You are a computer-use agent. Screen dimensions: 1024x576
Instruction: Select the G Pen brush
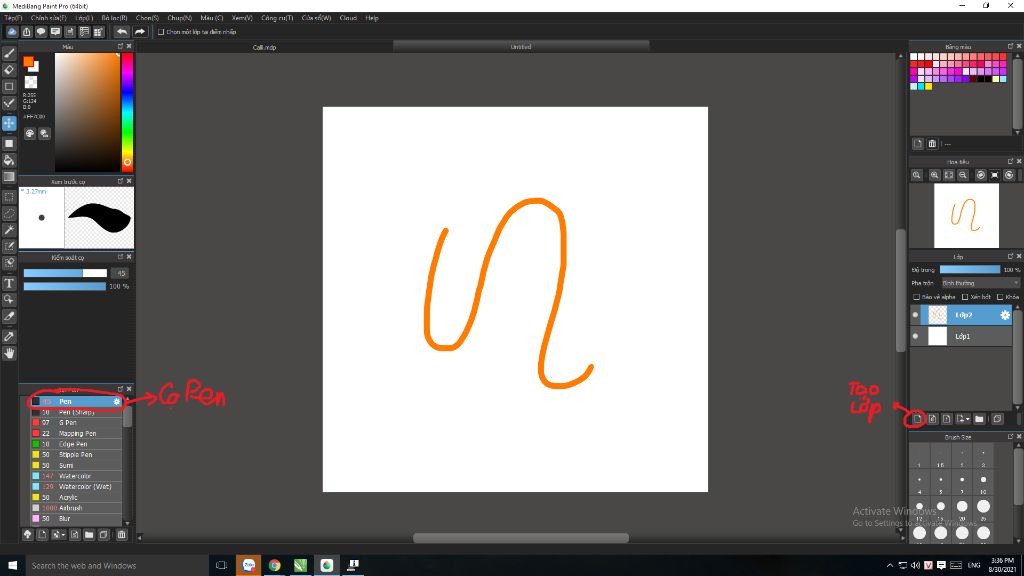(x=76, y=423)
